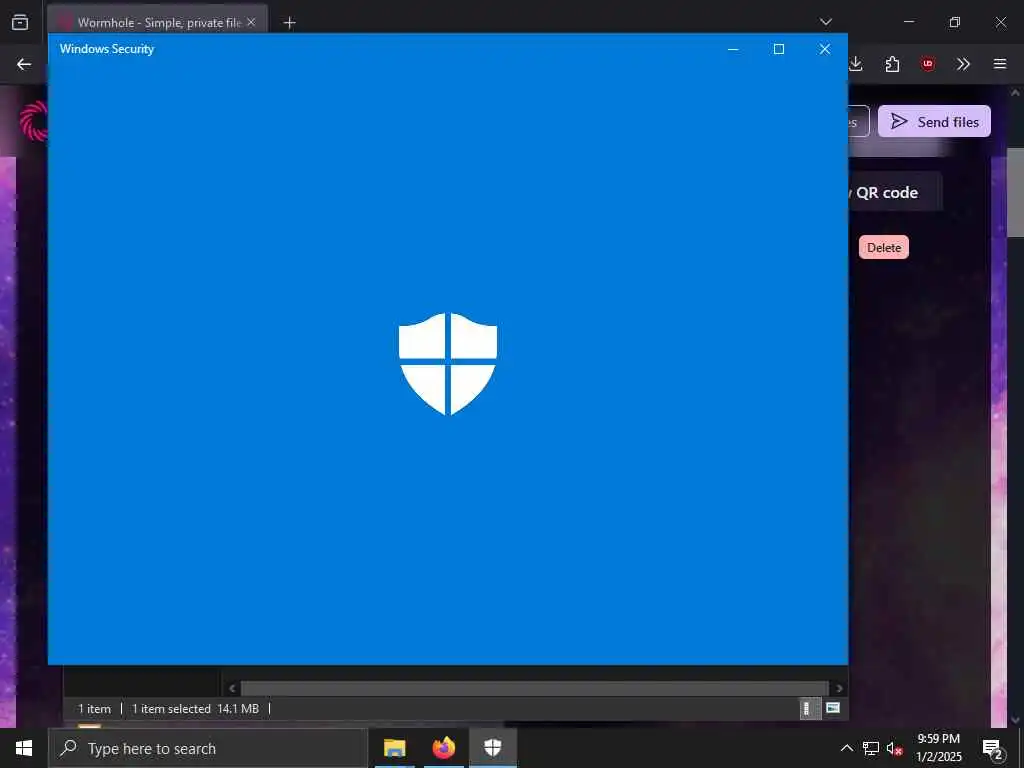Click the '1 item' status bar text

coord(94,709)
